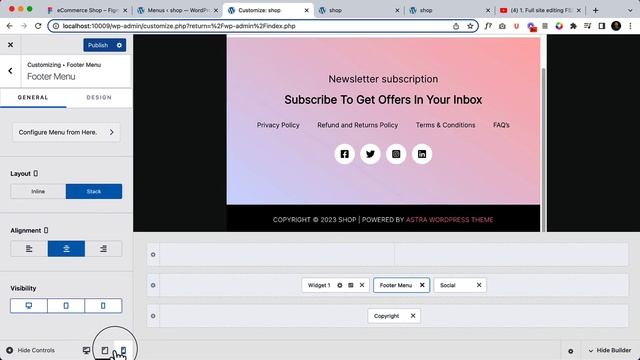Reload the page

point(38,26)
